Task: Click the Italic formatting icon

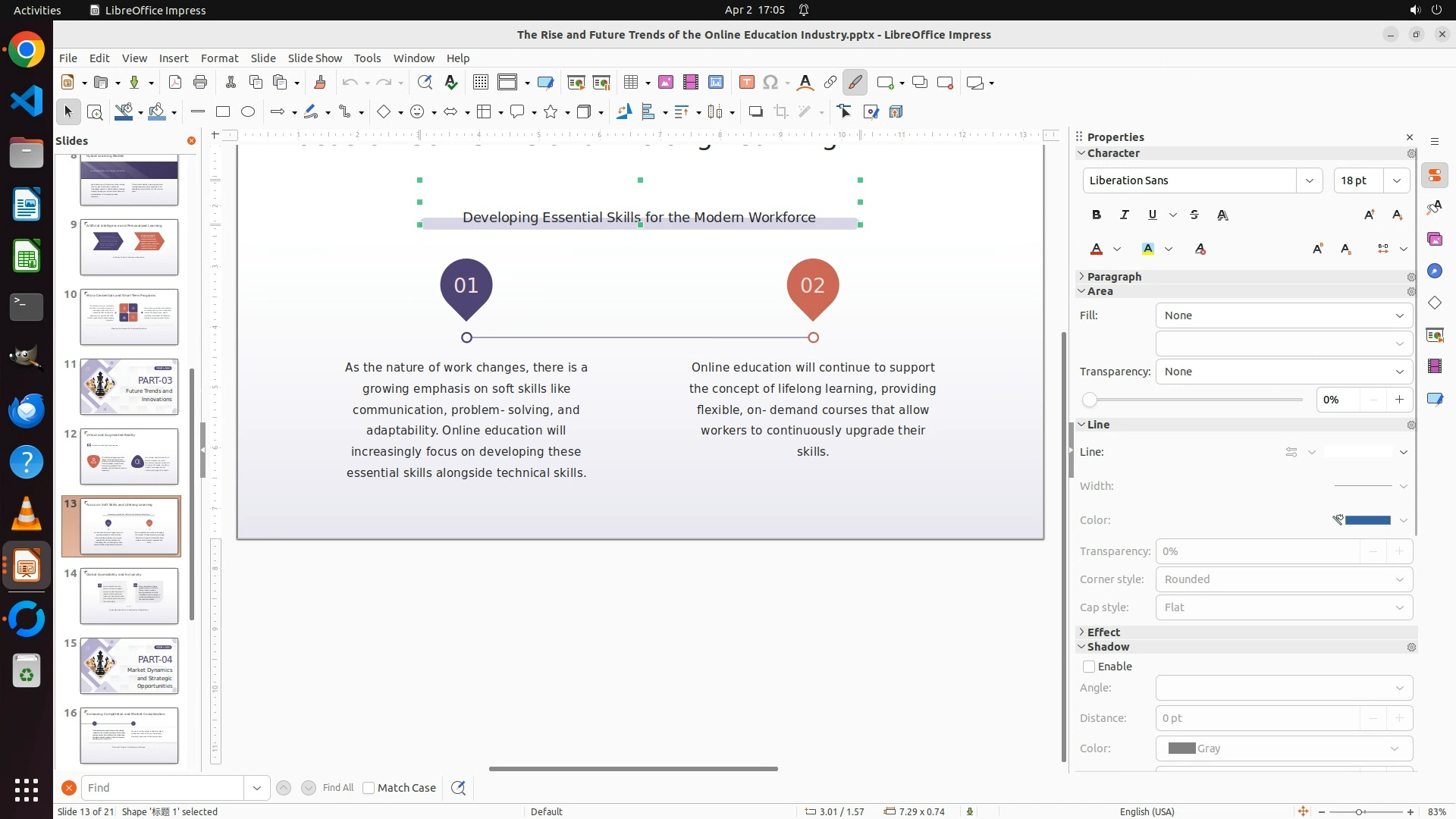Action: pyautogui.click(x=1125, y=215)
